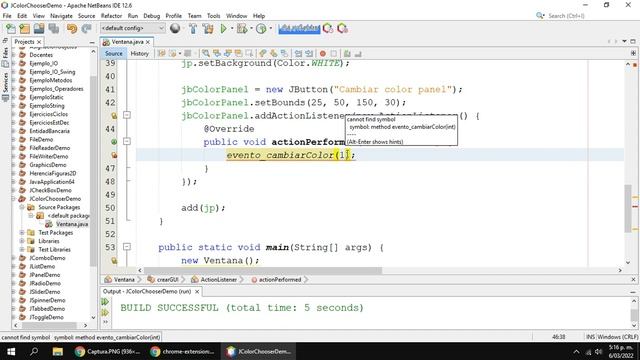Screen dimensions: 640x360
Task: Open the Windows Start menu
Action: point(11,351)
